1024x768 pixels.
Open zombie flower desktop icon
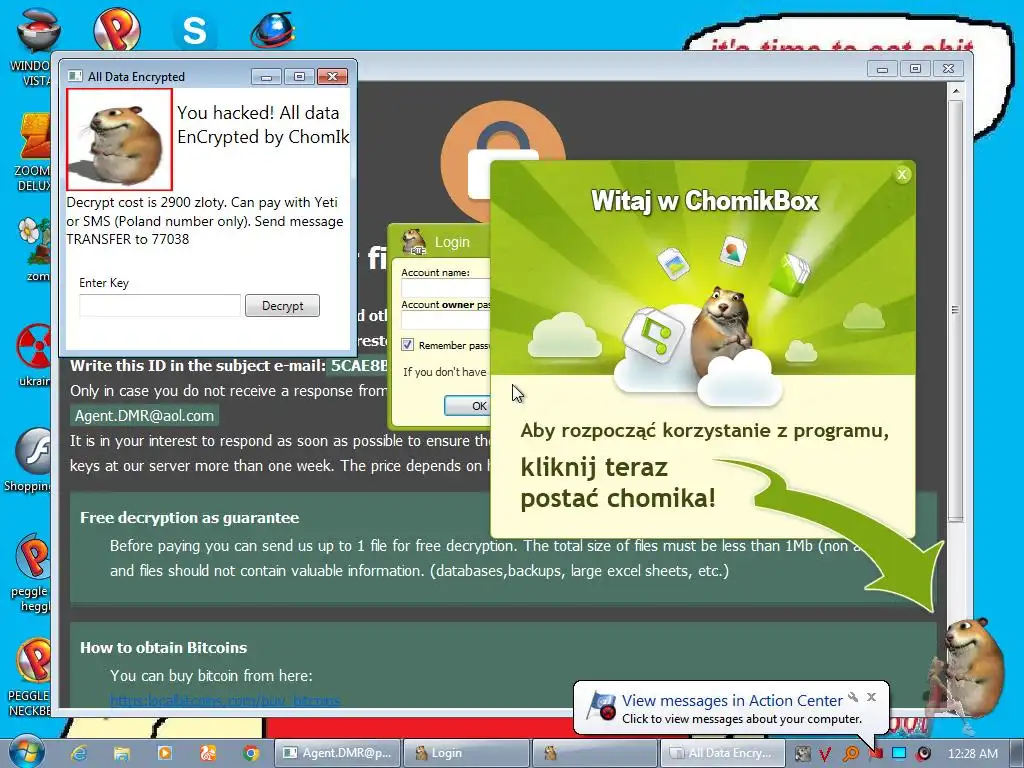35,249
